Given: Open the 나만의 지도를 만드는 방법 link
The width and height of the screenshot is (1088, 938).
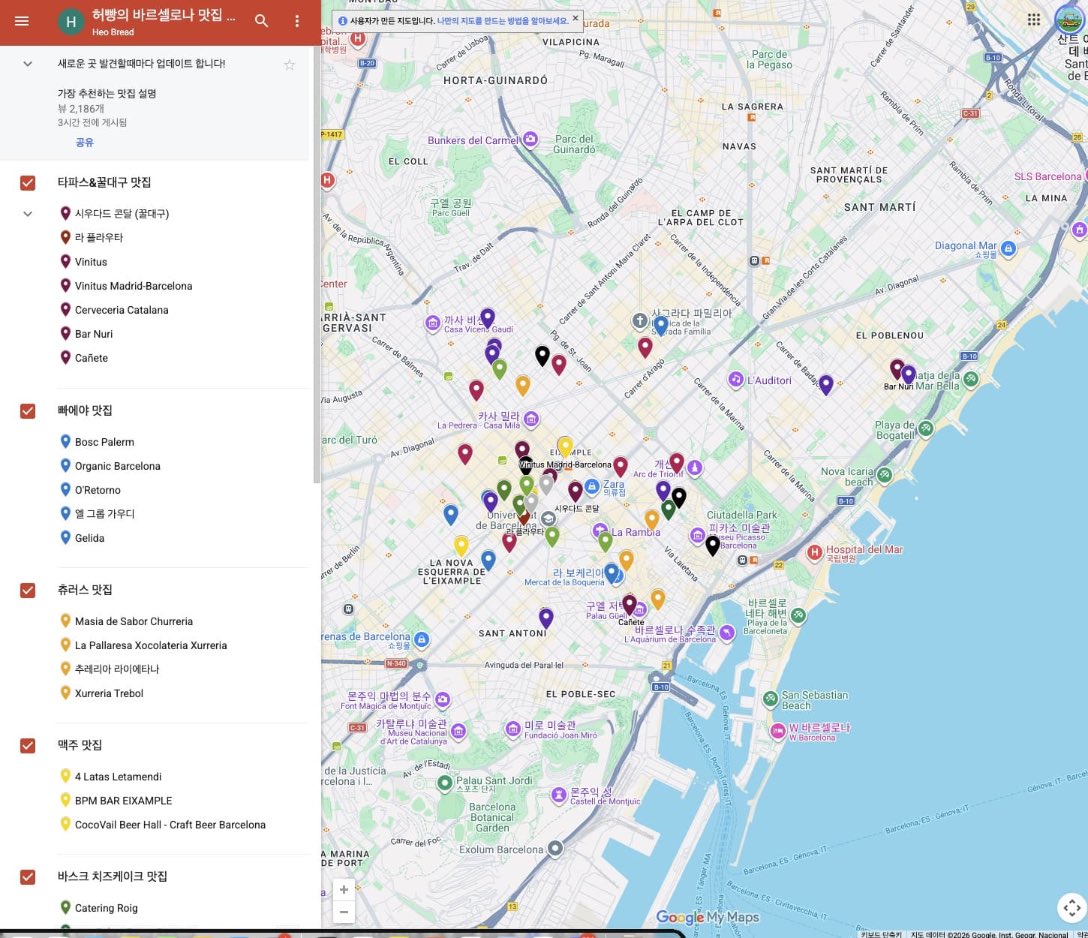Looking at the screenshot, I should tap(502, 21).
